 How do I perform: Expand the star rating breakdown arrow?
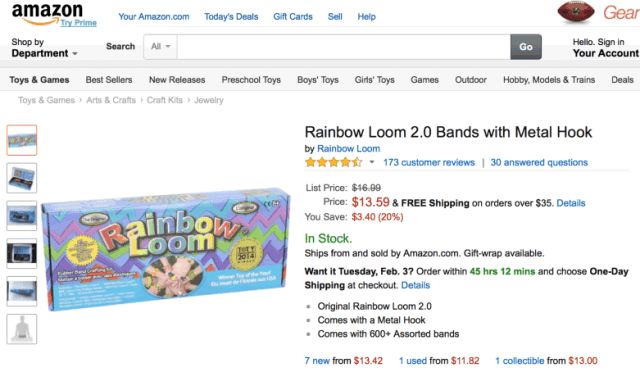[372, 162]
